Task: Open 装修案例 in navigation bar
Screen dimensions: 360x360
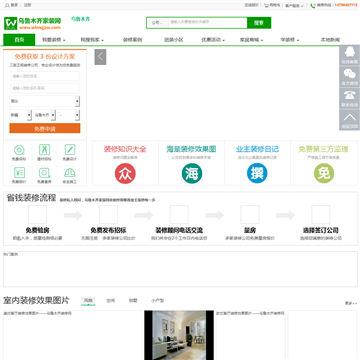Action: (x=133, y=40)
